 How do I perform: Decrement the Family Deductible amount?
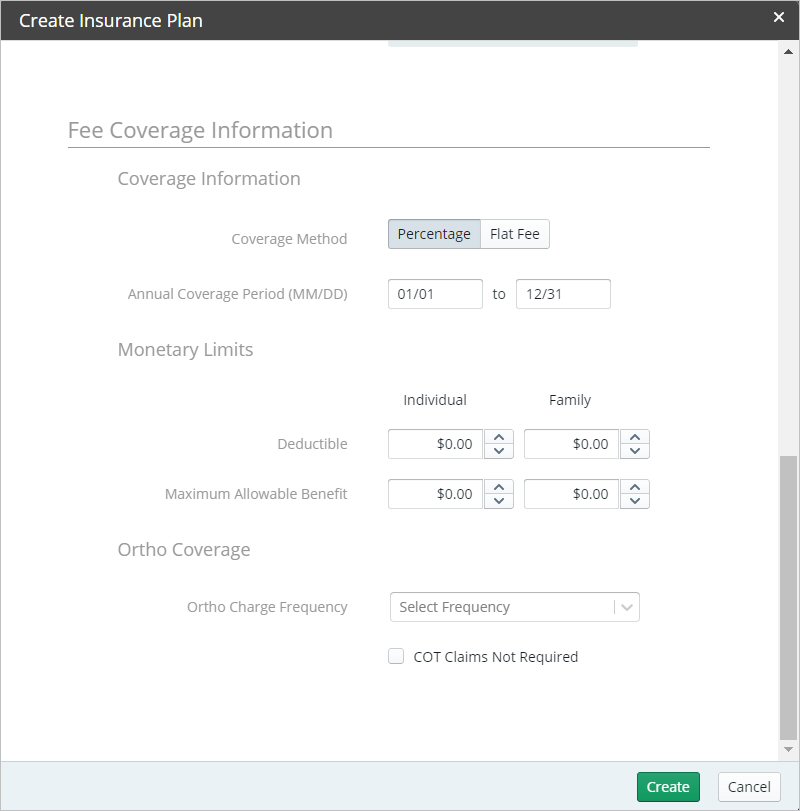(635, 450)
